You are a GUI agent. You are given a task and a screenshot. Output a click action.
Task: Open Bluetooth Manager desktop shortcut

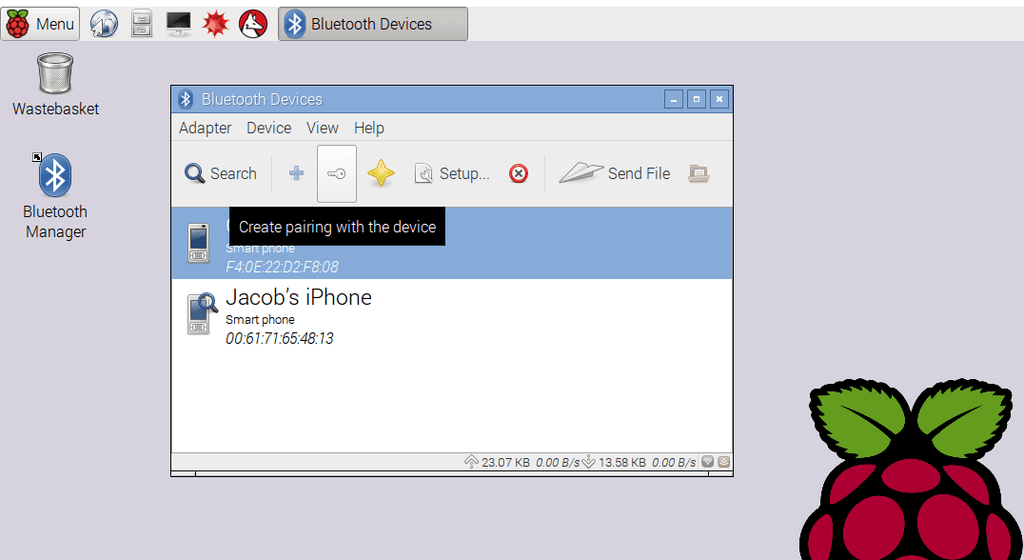(56, 196)
